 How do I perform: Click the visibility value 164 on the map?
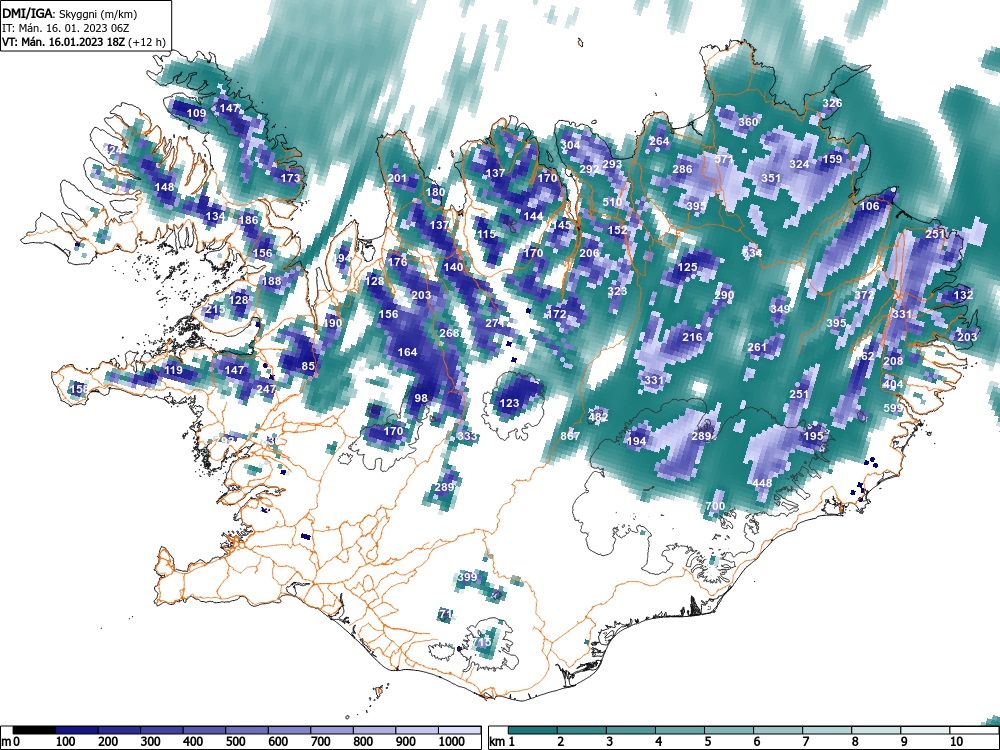[x=407, y=352]
